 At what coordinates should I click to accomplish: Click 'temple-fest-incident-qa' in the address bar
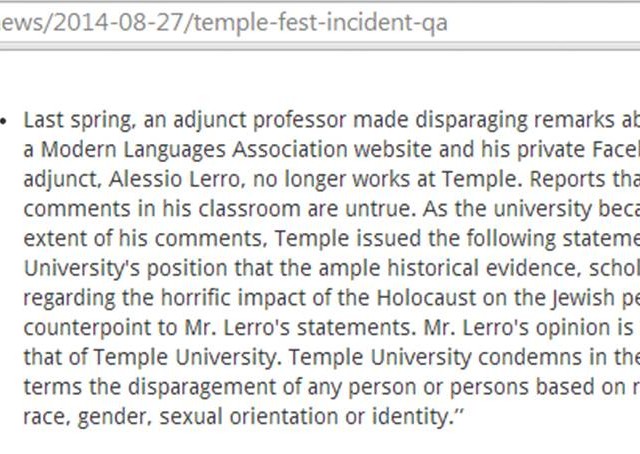[x=320, y=23]
